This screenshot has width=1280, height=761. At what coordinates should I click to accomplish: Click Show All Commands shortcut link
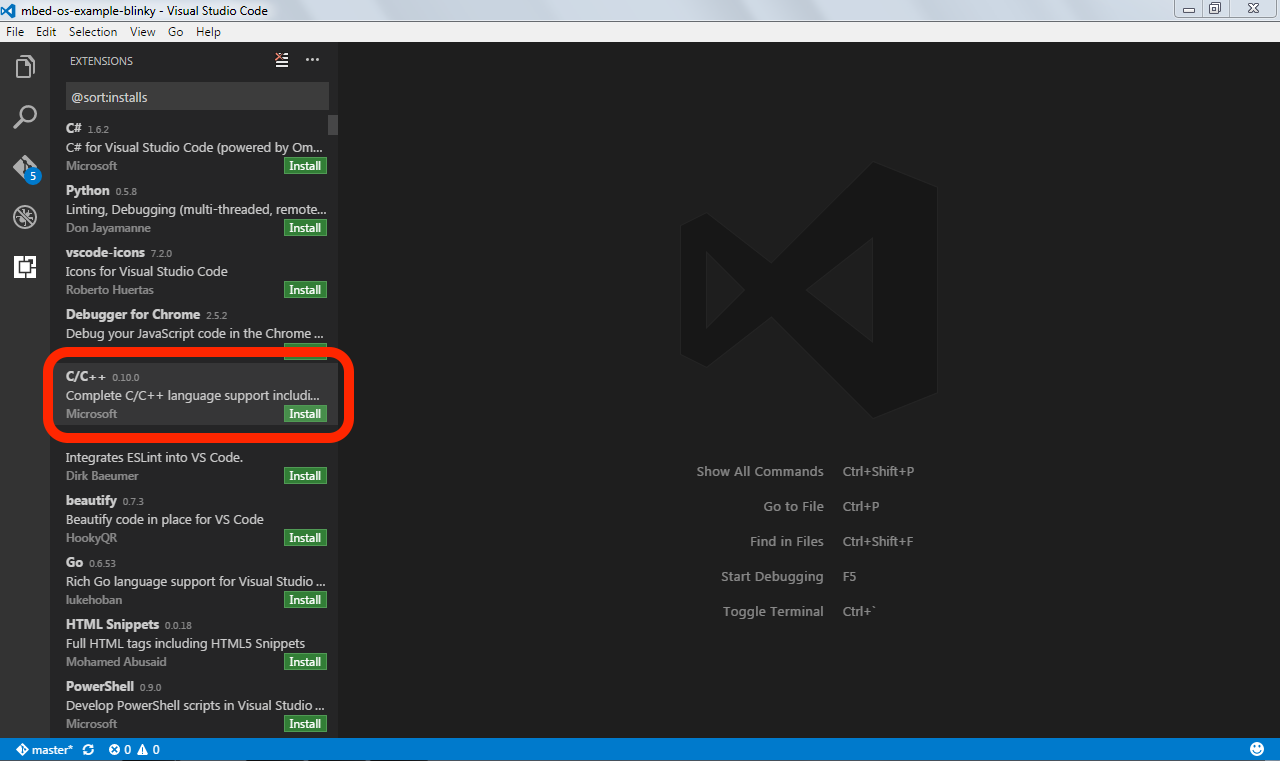pyautogui.click(x=760, y=471)
